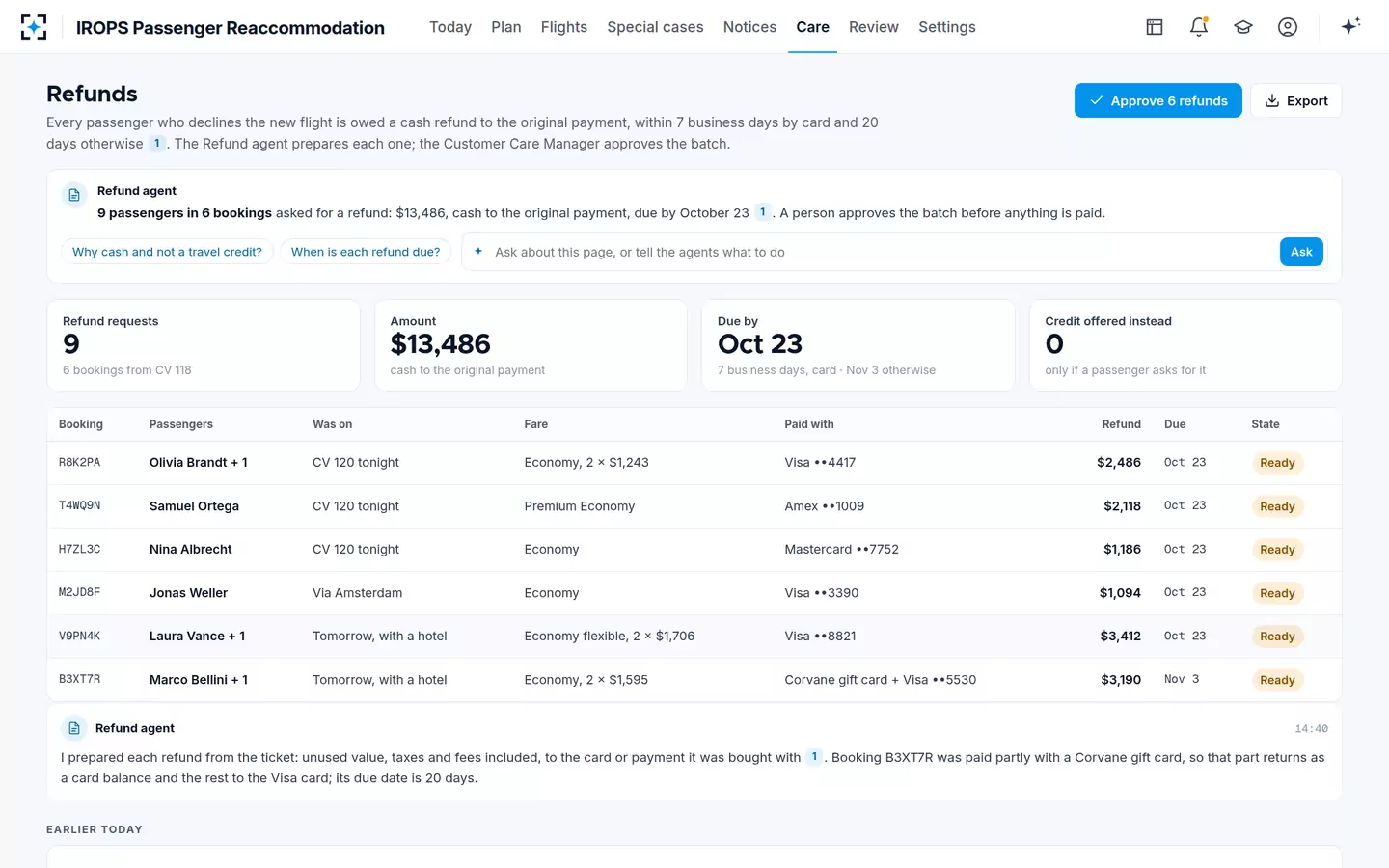The height and width of the screenshot is (868, 1389).
Task: Click the Refund requests summary card
Action: tap(204, 345)
